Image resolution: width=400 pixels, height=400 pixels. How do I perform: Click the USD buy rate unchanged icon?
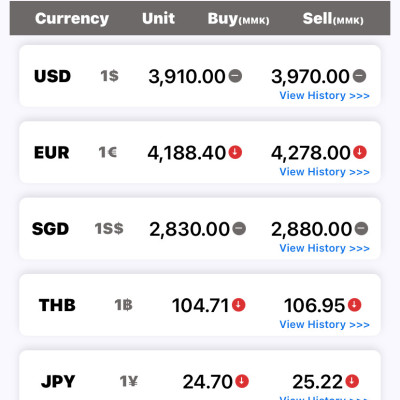pyautogui.click(x=235, y=76)
